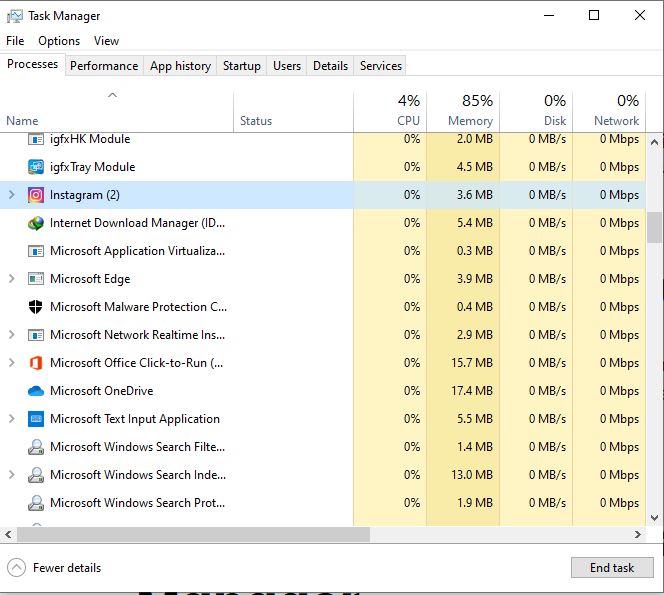
Task: Select the Microsoft OneDrive row name
Action: click(x=102, y=390)
